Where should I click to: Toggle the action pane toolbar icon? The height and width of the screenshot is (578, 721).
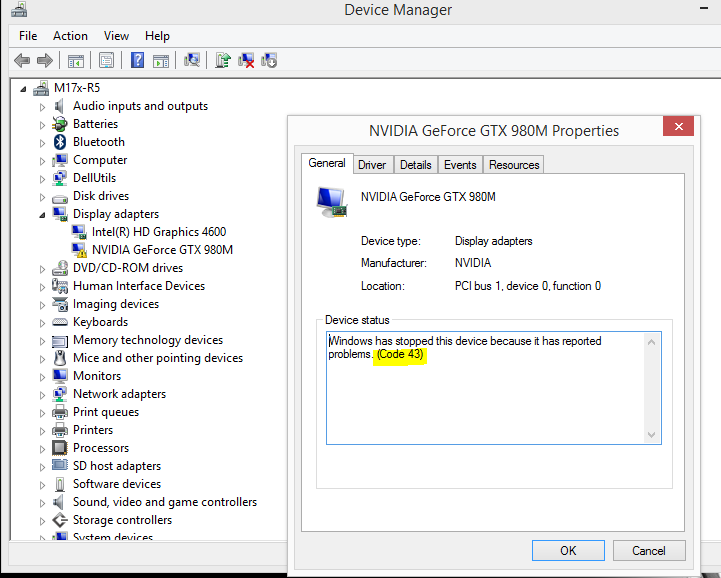(x=161, y=61)
